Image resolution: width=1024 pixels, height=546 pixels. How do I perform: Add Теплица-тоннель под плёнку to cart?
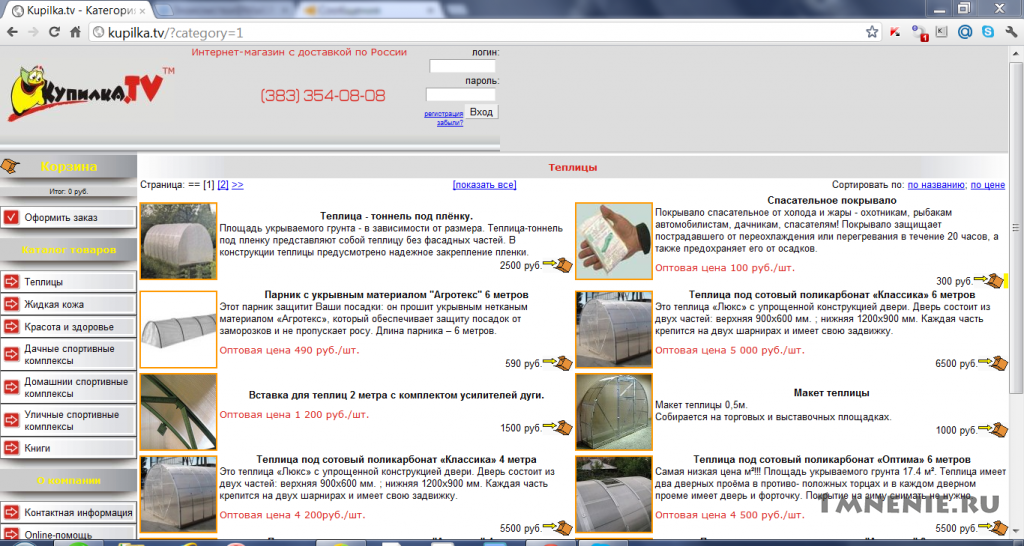tap(558, 265)
